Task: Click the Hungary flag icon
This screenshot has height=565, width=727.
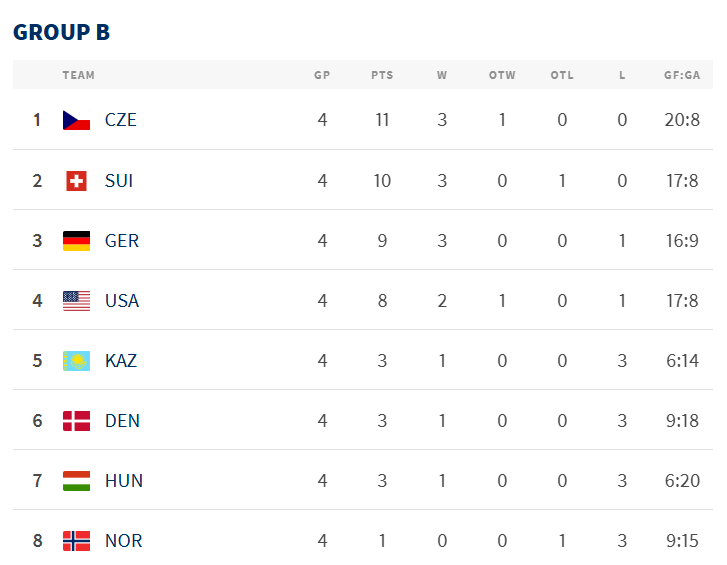Action: pyautogui.click(x=77, y=481)
